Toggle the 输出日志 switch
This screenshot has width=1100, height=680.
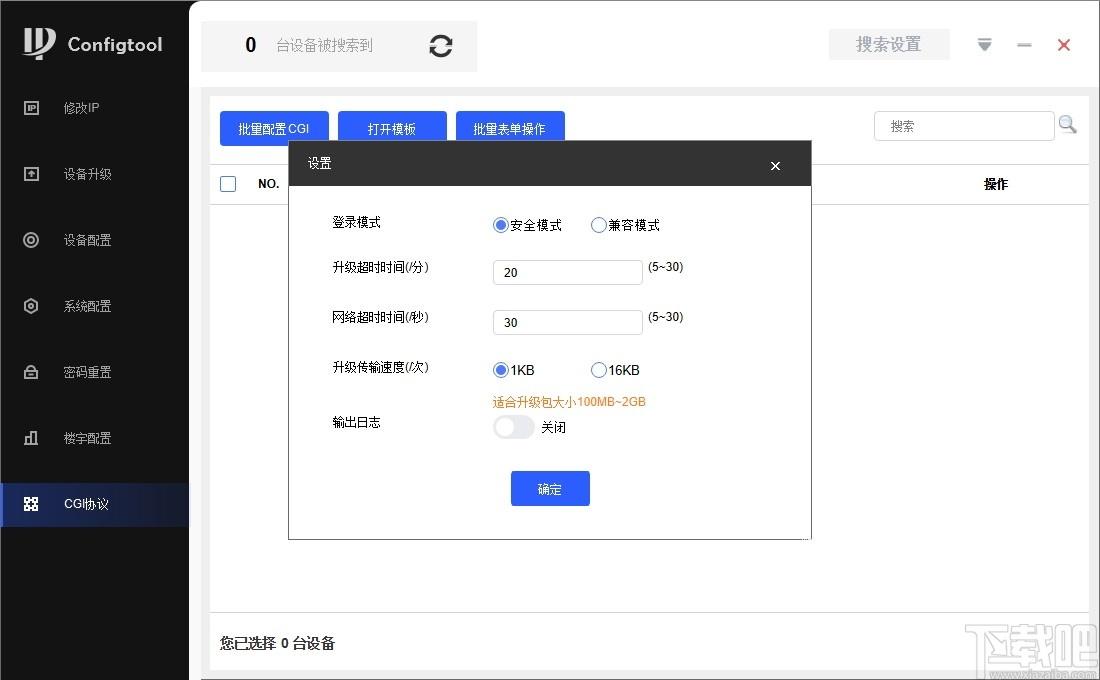(x=514, y=427)
